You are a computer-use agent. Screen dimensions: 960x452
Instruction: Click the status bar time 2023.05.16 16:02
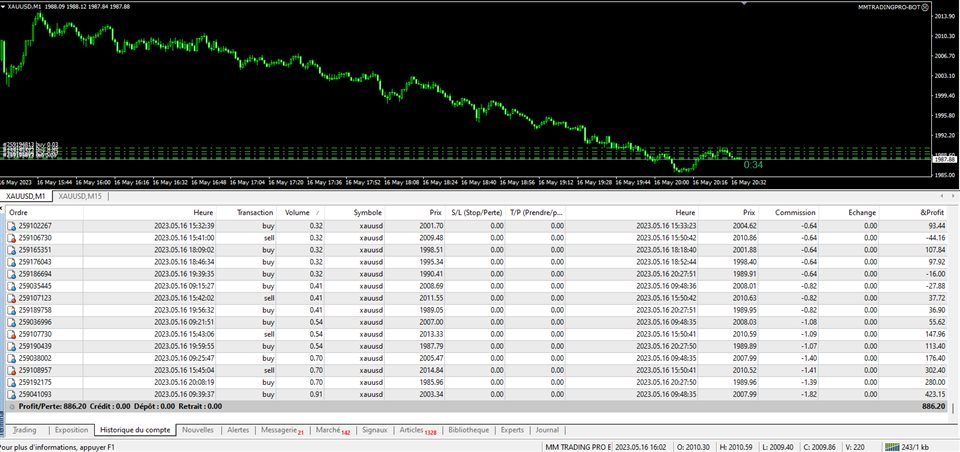pos(640,446)
